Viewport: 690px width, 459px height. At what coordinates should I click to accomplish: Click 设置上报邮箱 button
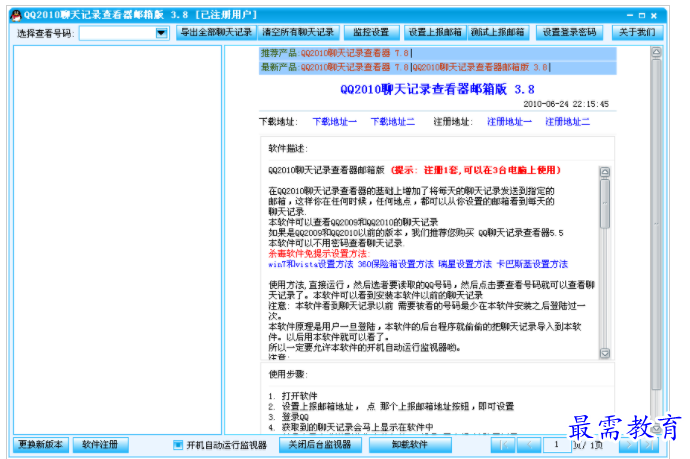pyautogui.click(x=435, y=32)
